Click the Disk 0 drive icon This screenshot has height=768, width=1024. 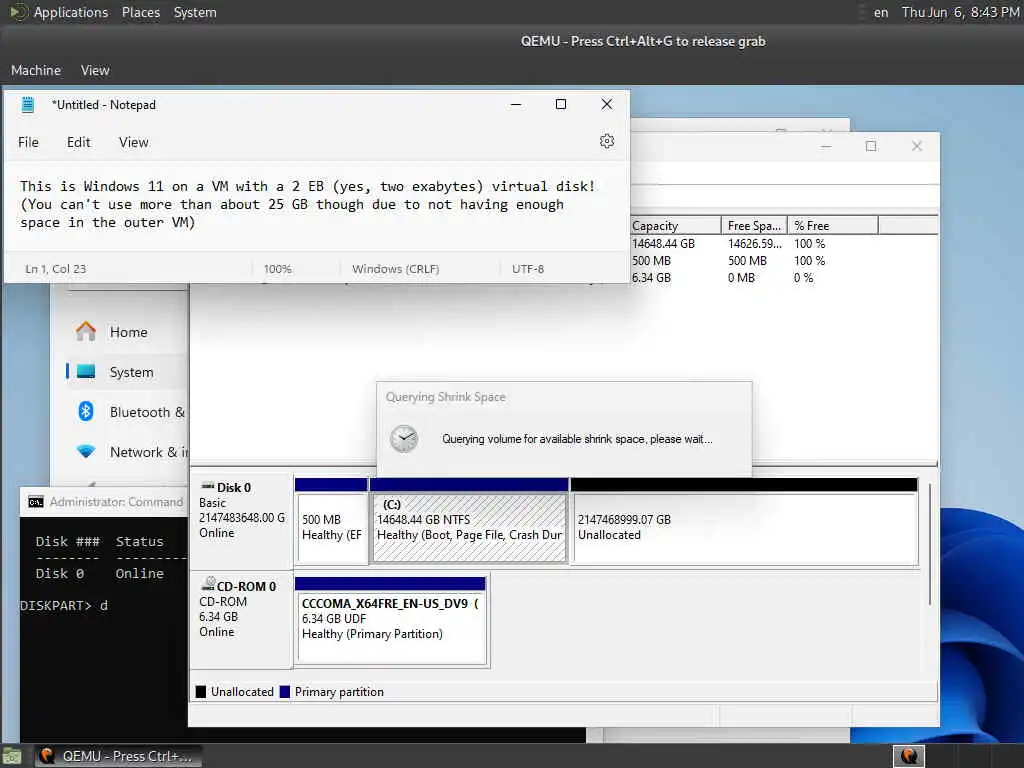pyautogui.click(x=208, y=486)
